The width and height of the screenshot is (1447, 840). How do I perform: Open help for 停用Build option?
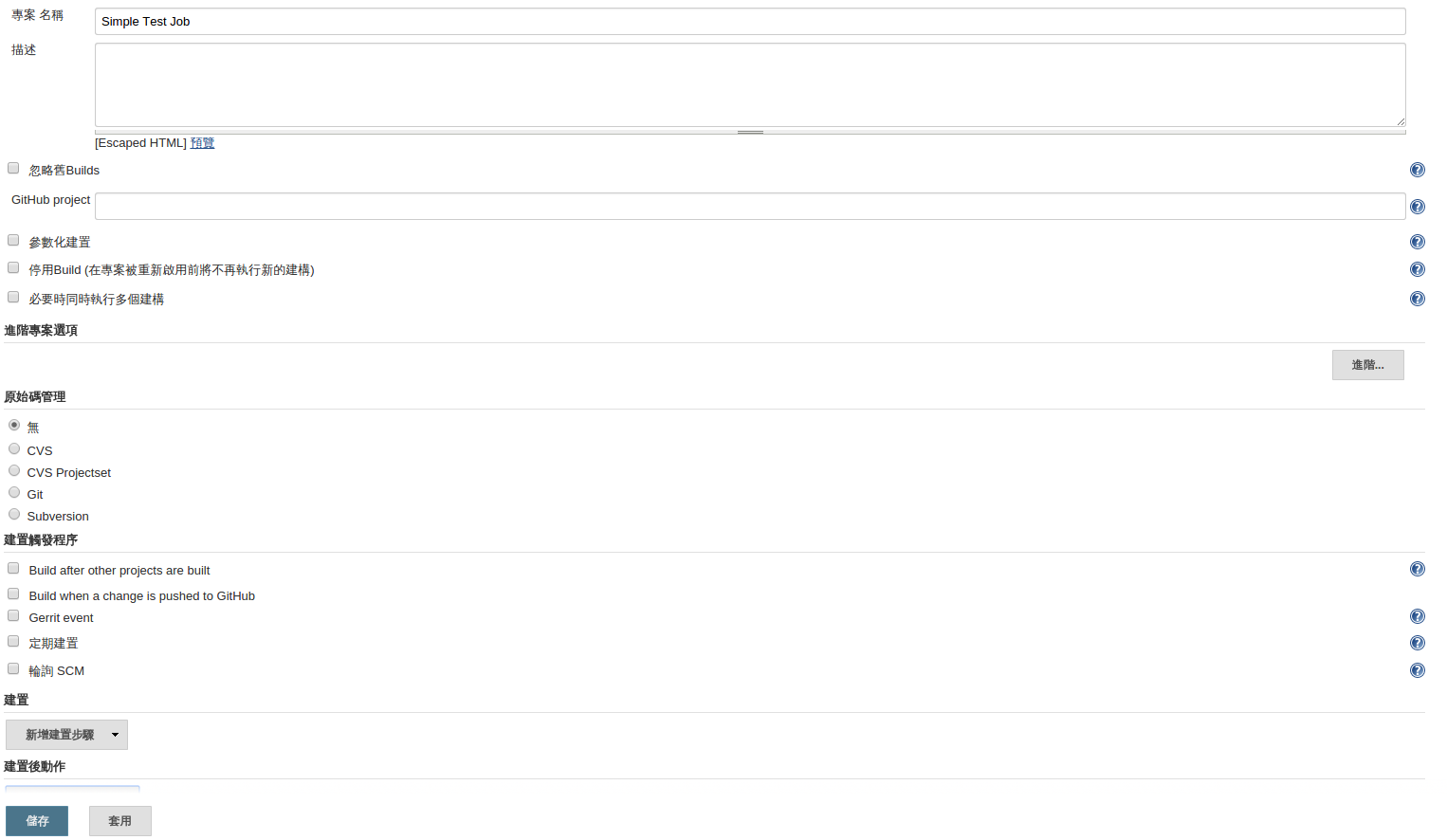1417,269
